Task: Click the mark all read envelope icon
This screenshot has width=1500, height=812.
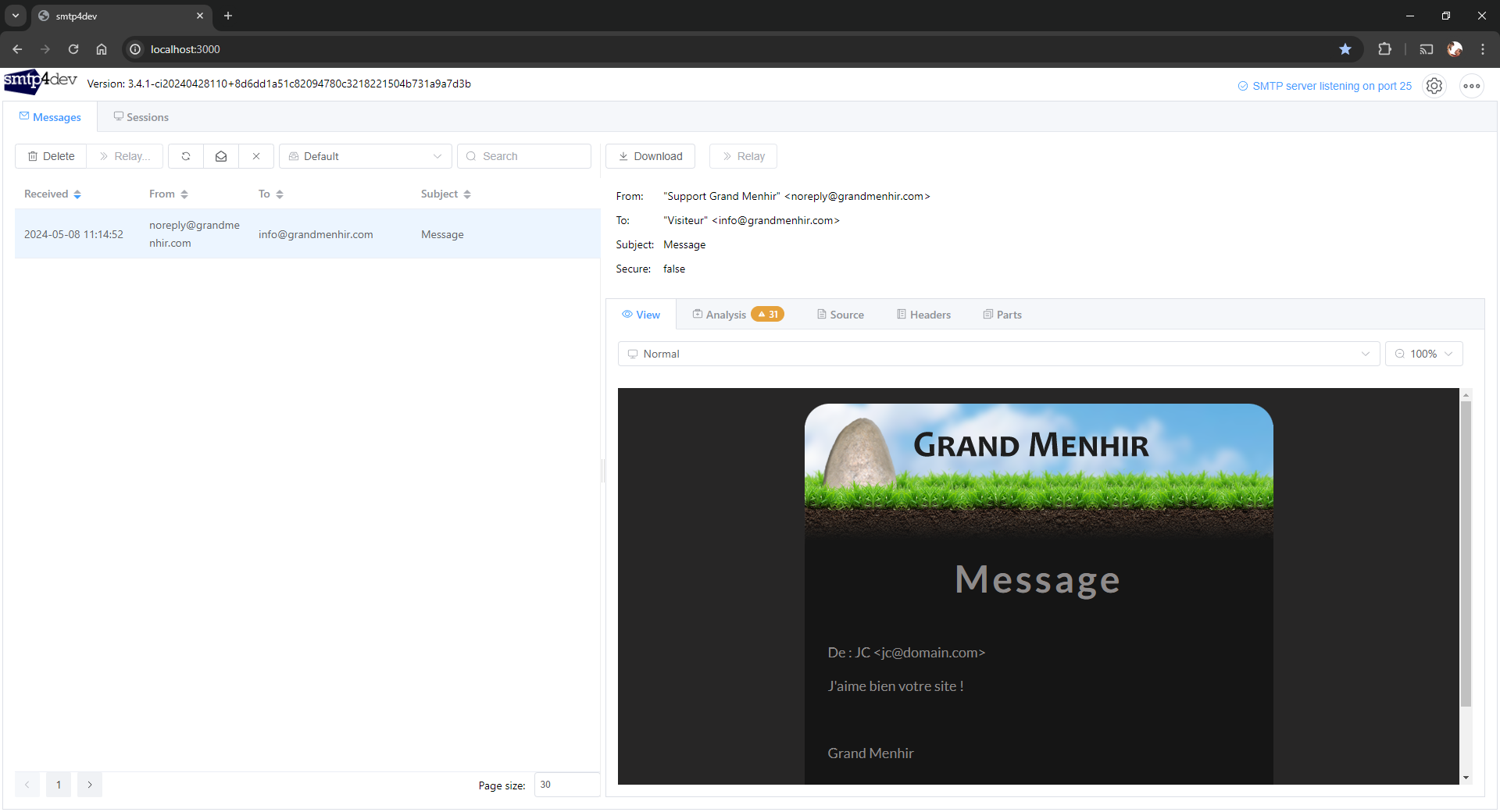Action: pos(221,156)
